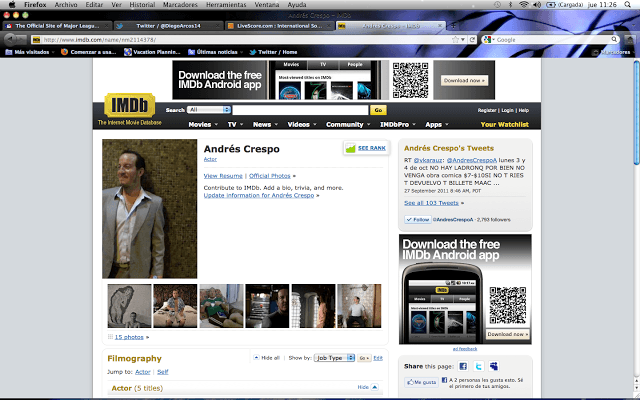The height and width of the screenshot is (400, 640).
Task: Open the Marcadores menu
Action: (180, 4)
